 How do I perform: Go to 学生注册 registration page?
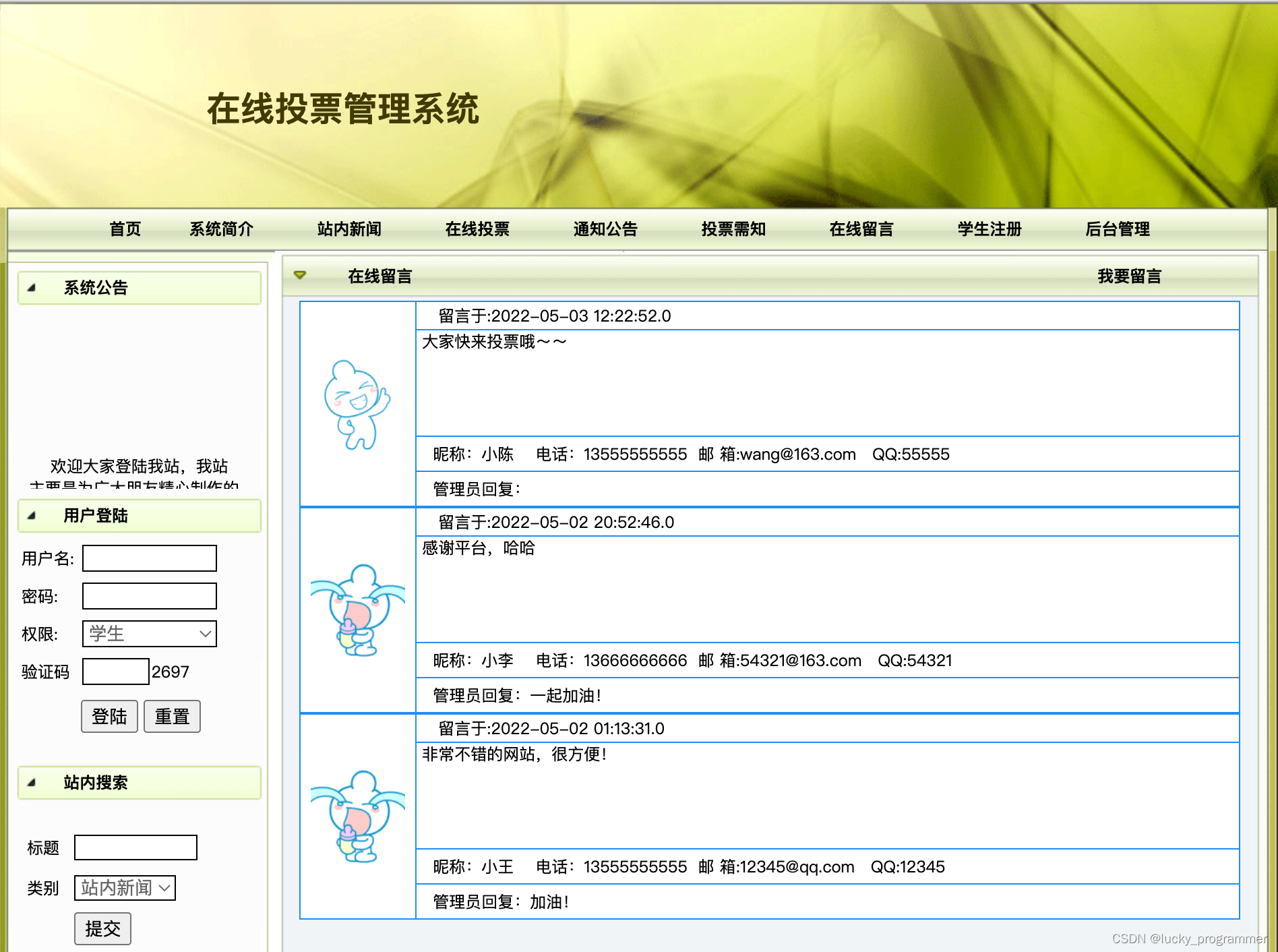[x=988, y=229]
